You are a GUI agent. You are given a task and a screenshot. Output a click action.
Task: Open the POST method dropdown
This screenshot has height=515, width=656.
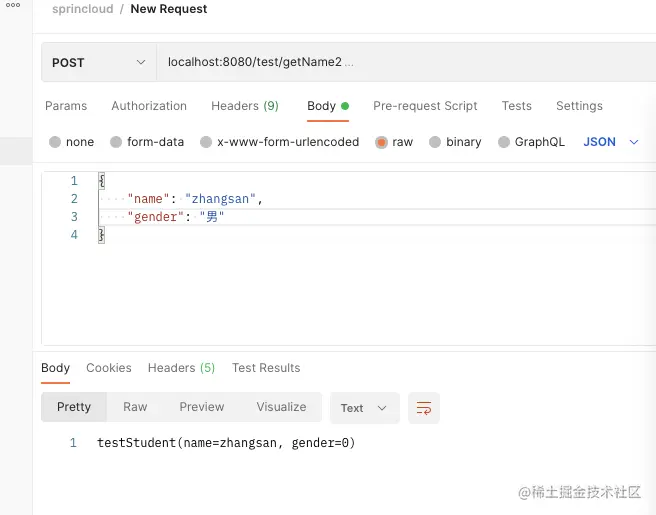[99, 62]
